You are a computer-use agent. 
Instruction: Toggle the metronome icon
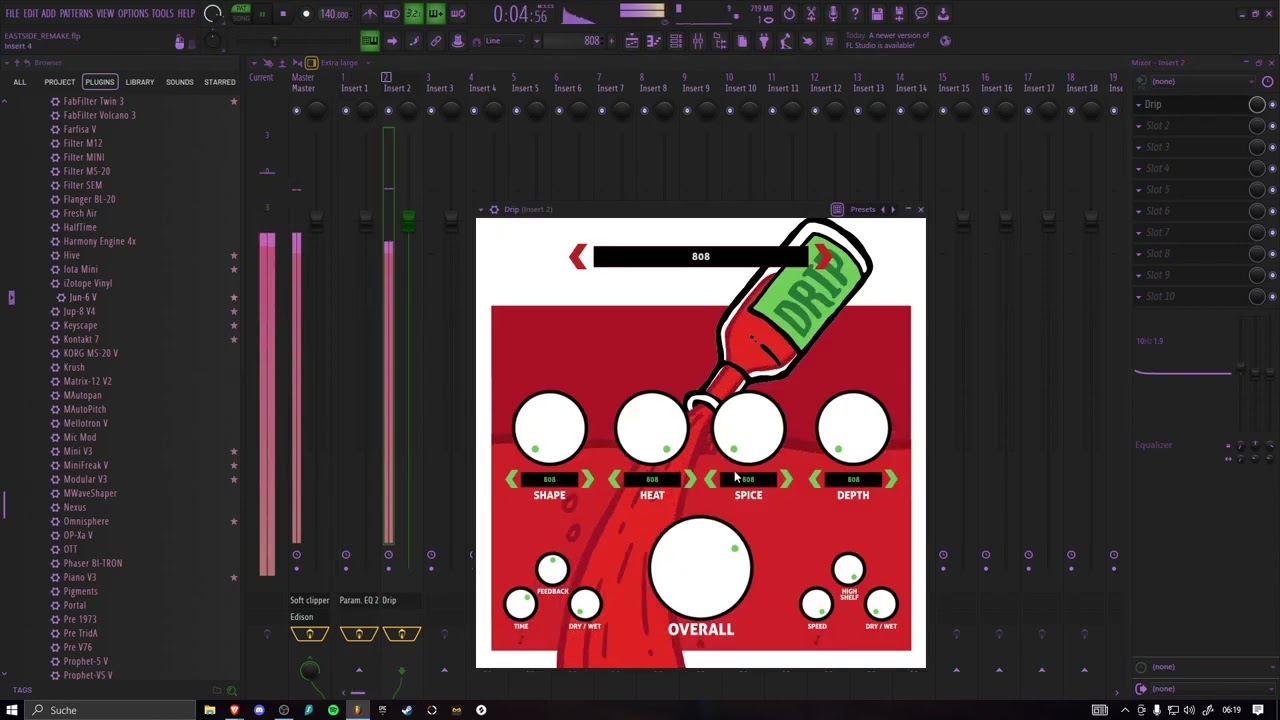[x=370, y=14]
